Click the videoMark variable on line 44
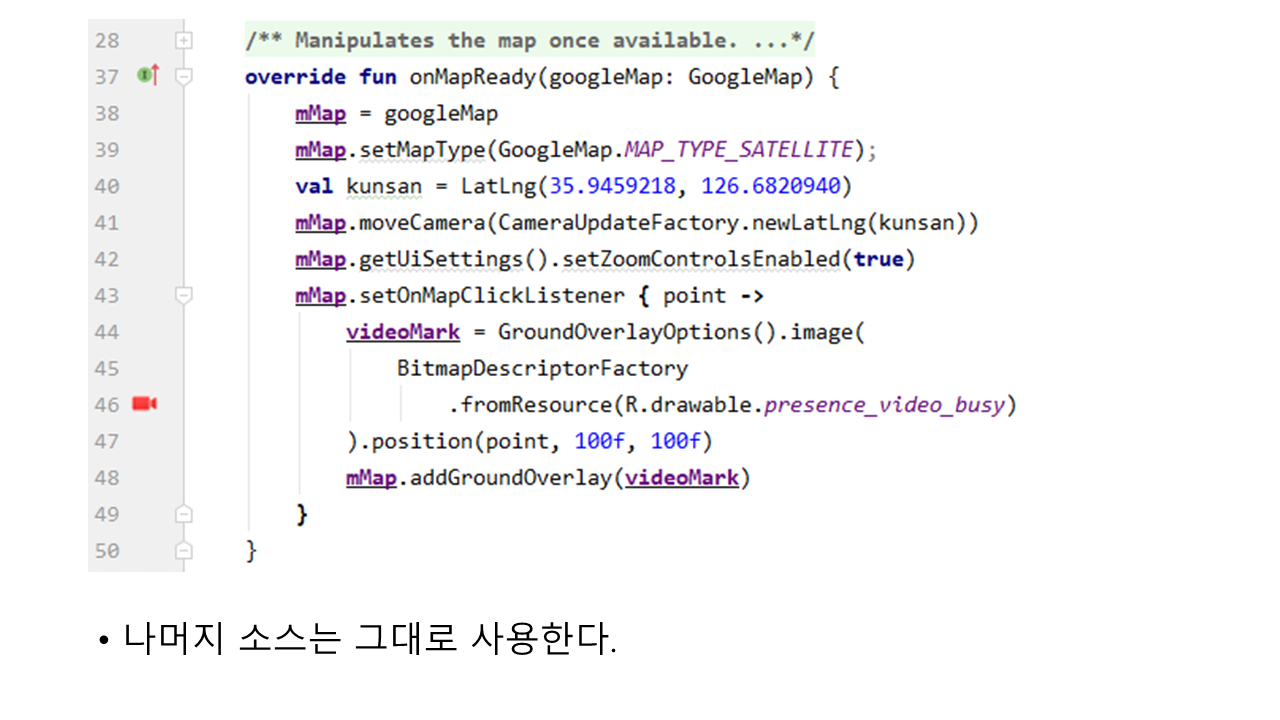Viewport: 1280px width, 720px height. (x=403, y=332)
